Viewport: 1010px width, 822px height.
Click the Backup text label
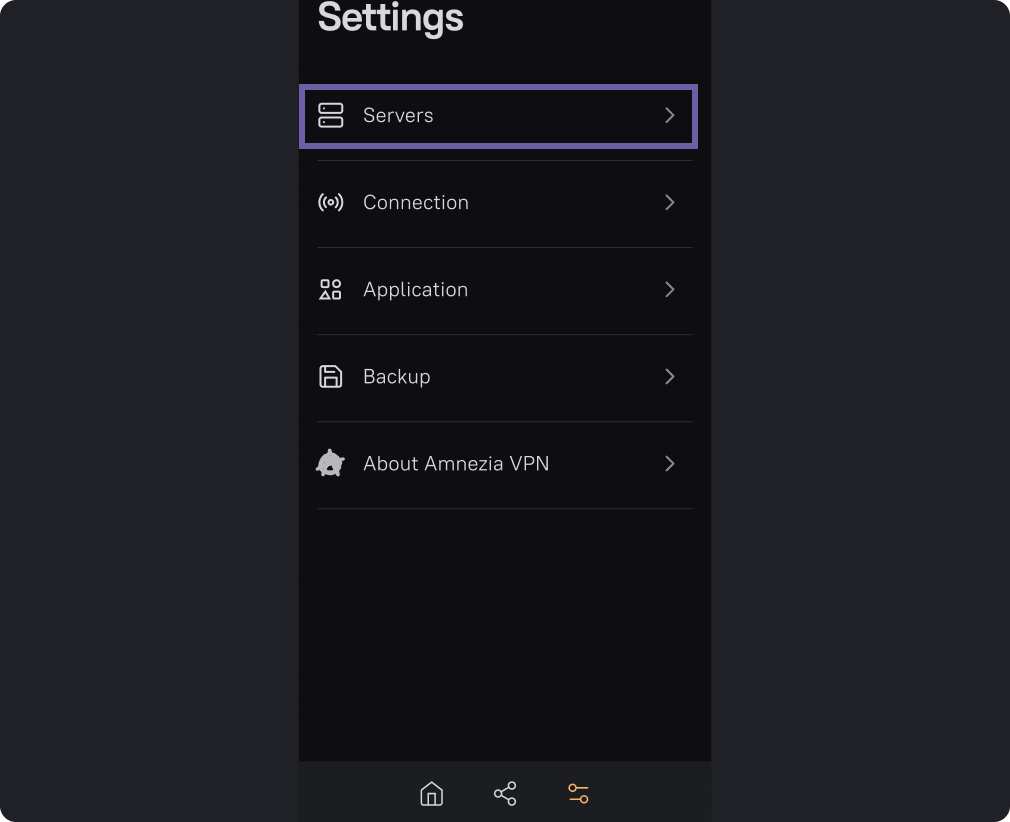tap(397, 377)
